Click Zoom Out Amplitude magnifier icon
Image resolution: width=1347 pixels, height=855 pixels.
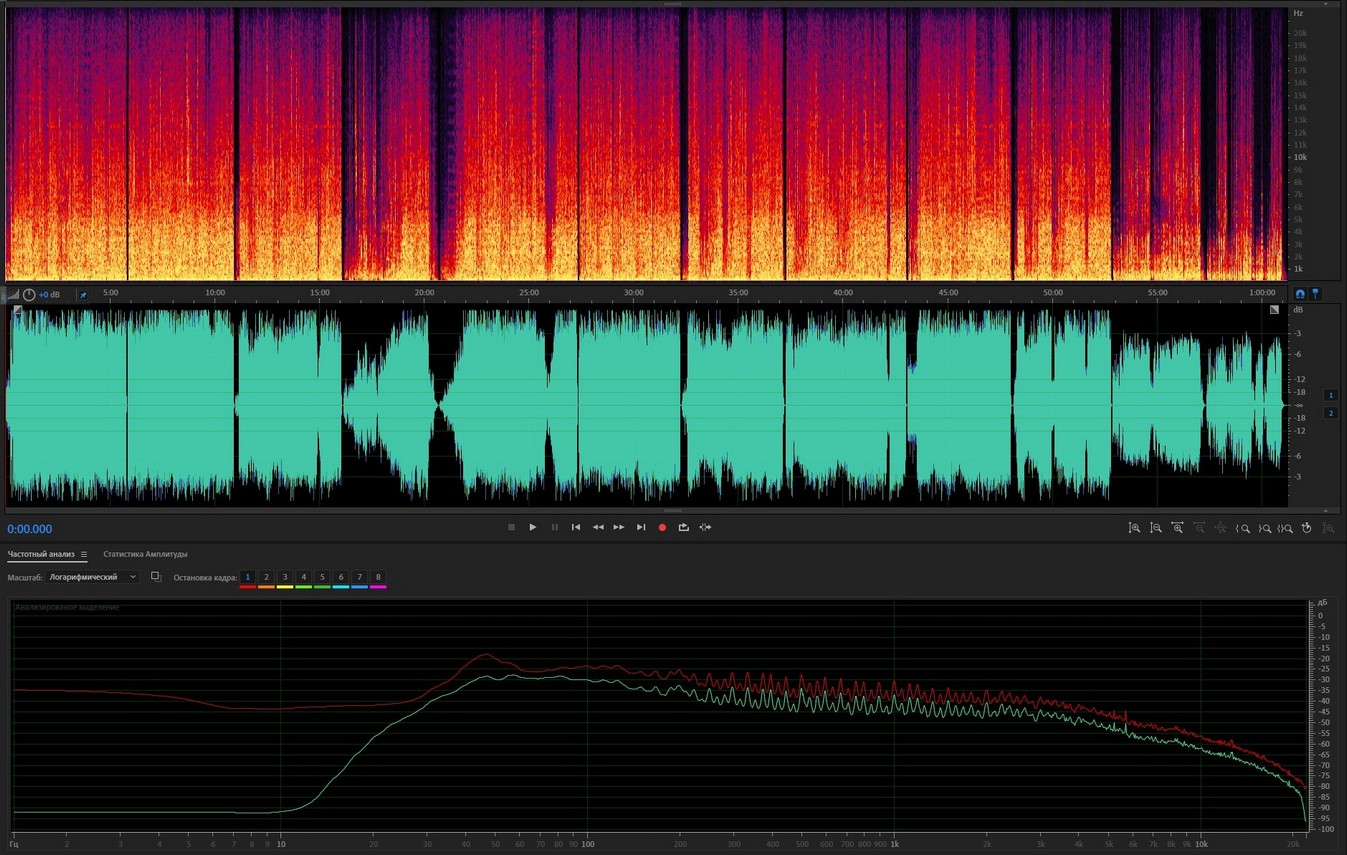(x=1156, y=528)
